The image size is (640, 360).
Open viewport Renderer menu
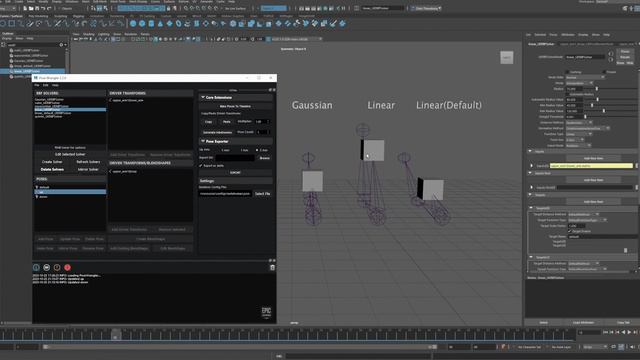131,34
